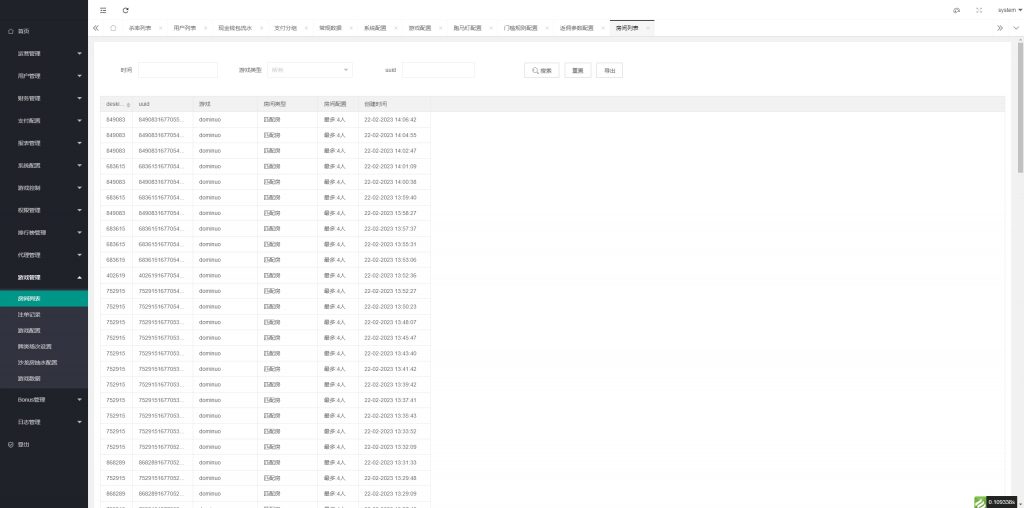The image size is (1024, 508).
Task: Click the refresh icon in the top bar
Action: coord(126,9)
